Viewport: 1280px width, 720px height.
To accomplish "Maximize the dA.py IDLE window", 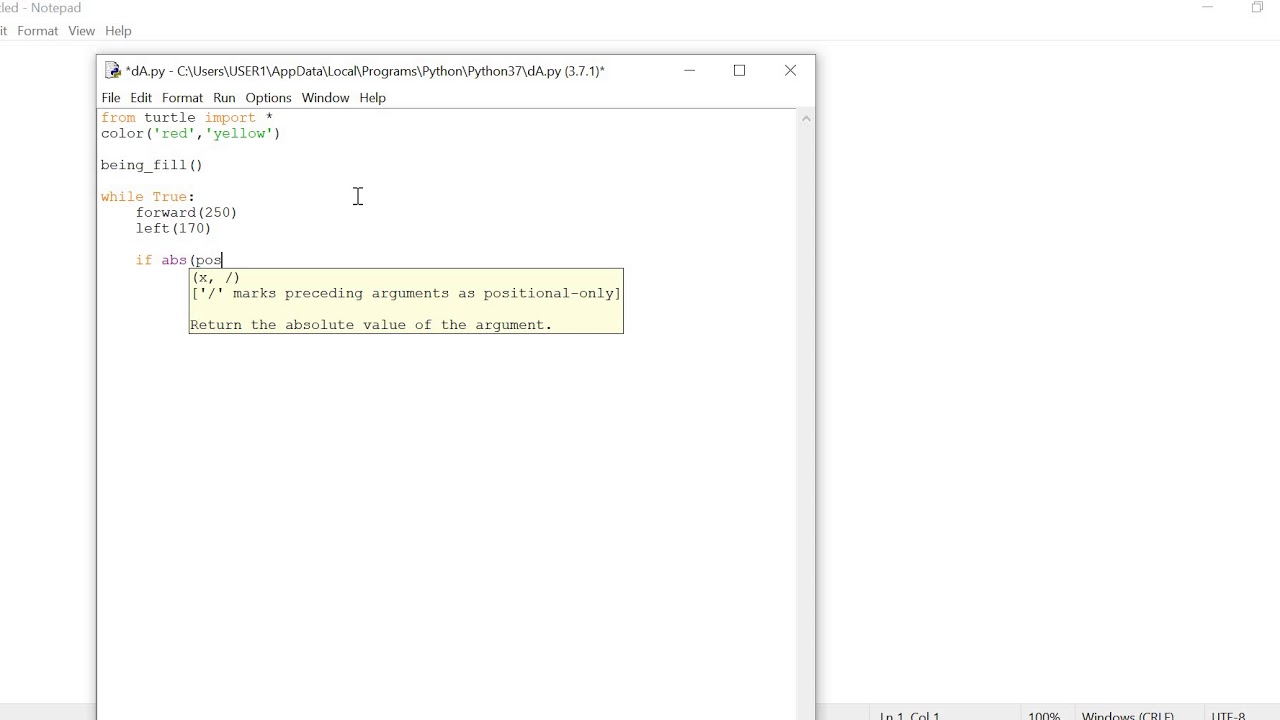I will click(x=739, y=71).
